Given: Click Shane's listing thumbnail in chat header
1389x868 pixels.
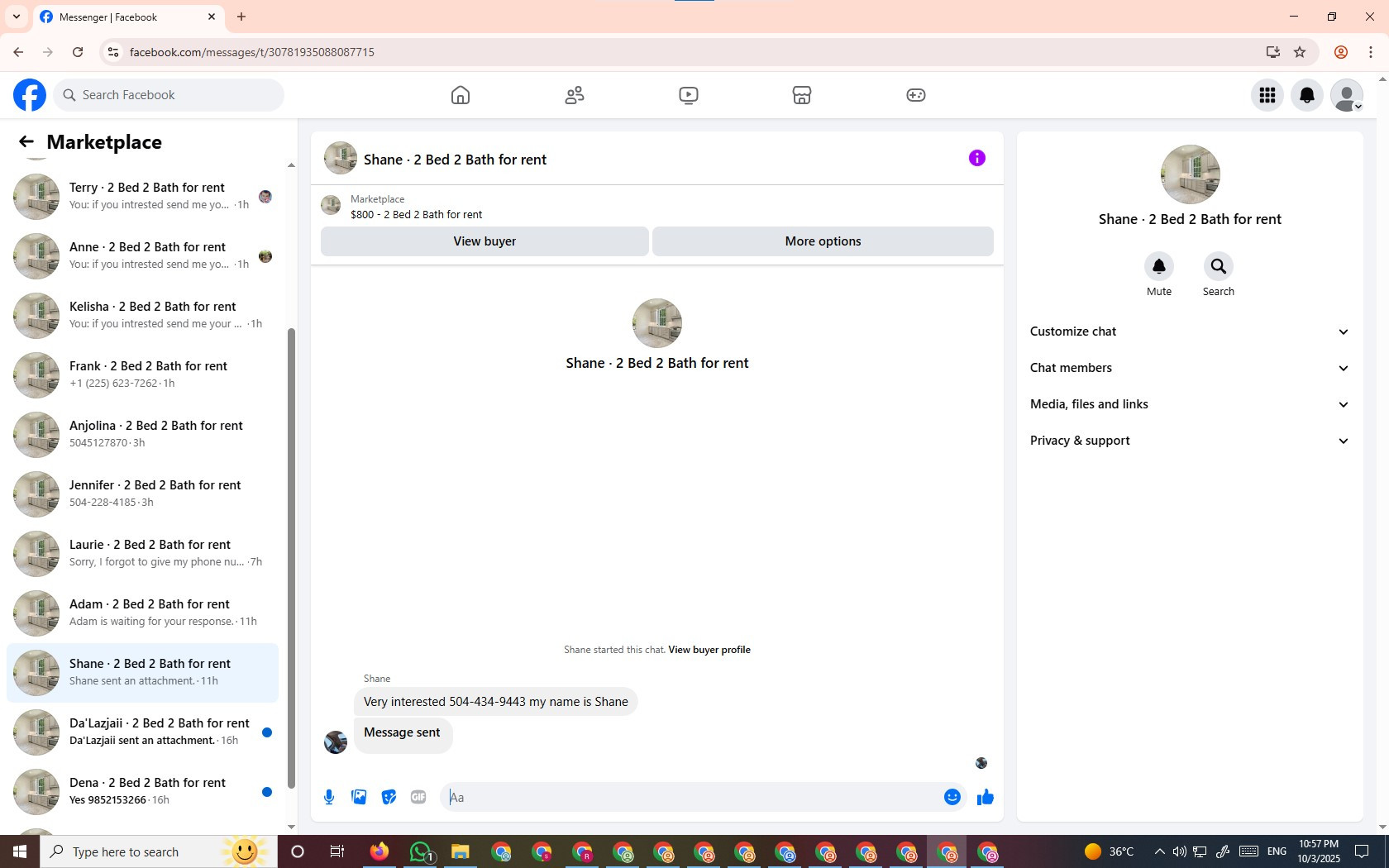Looking at the screenshot, I should [341, 158].
